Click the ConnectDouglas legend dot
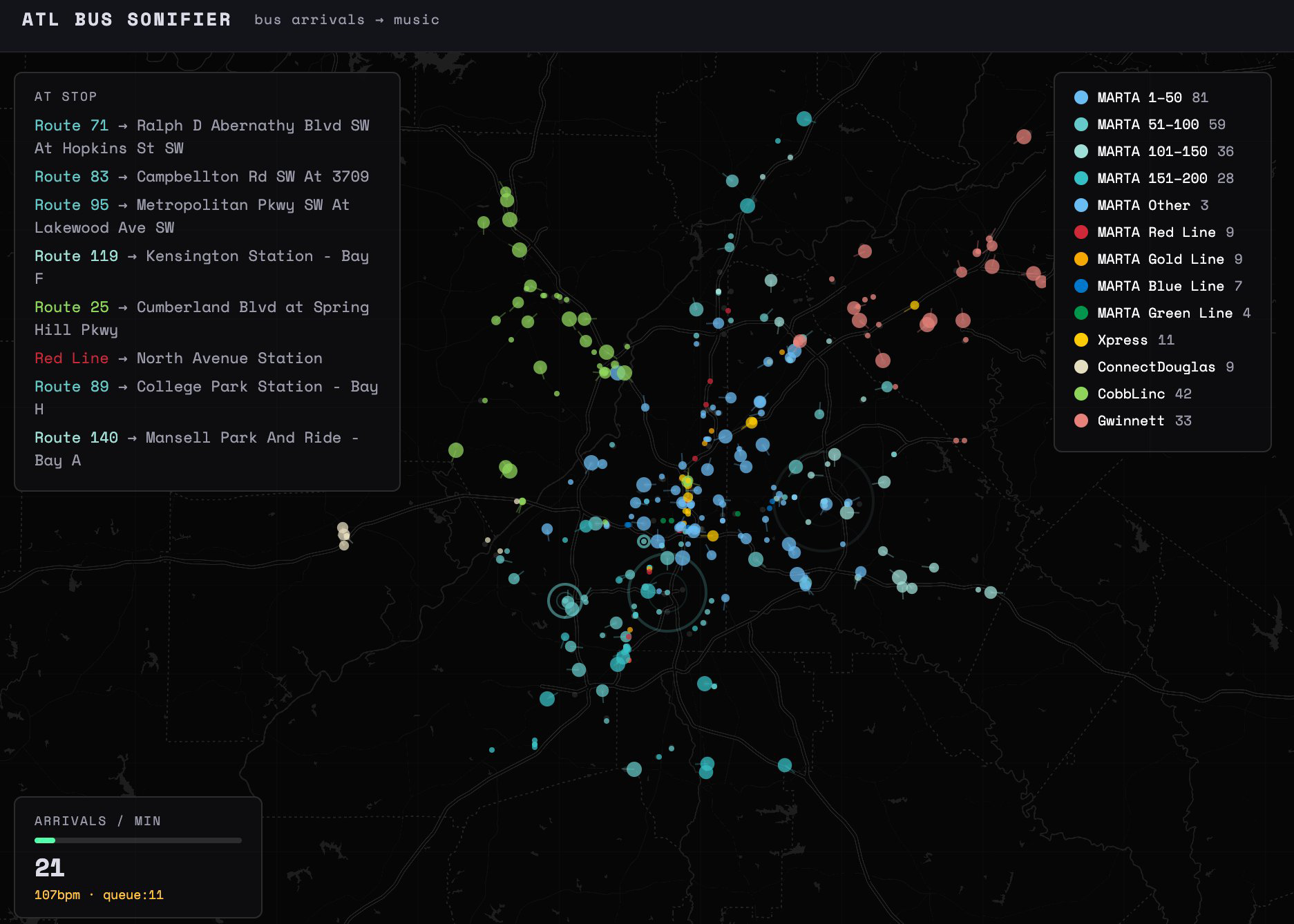The width and height of the screenshot is (1294, 924). coord(1081,367)
